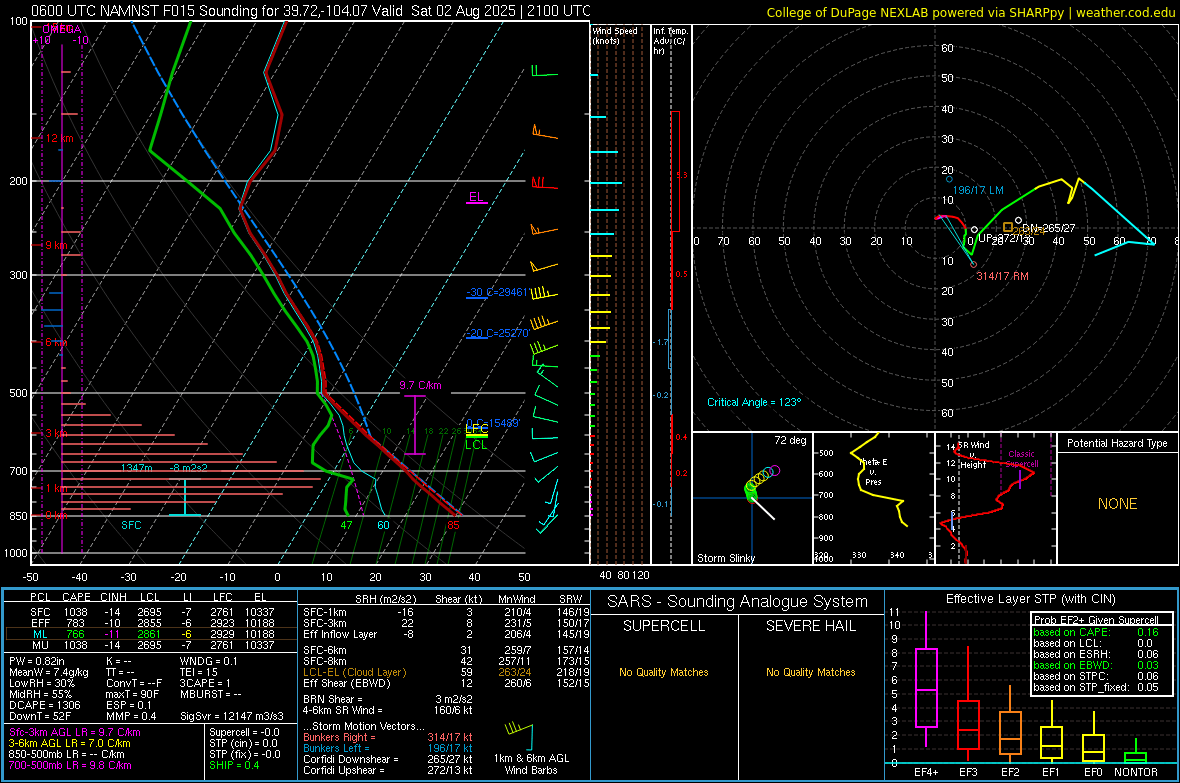Select the 700-500mb LR = 9.8 C/km line
The image size is (1180, 783).
coord(69,765)
